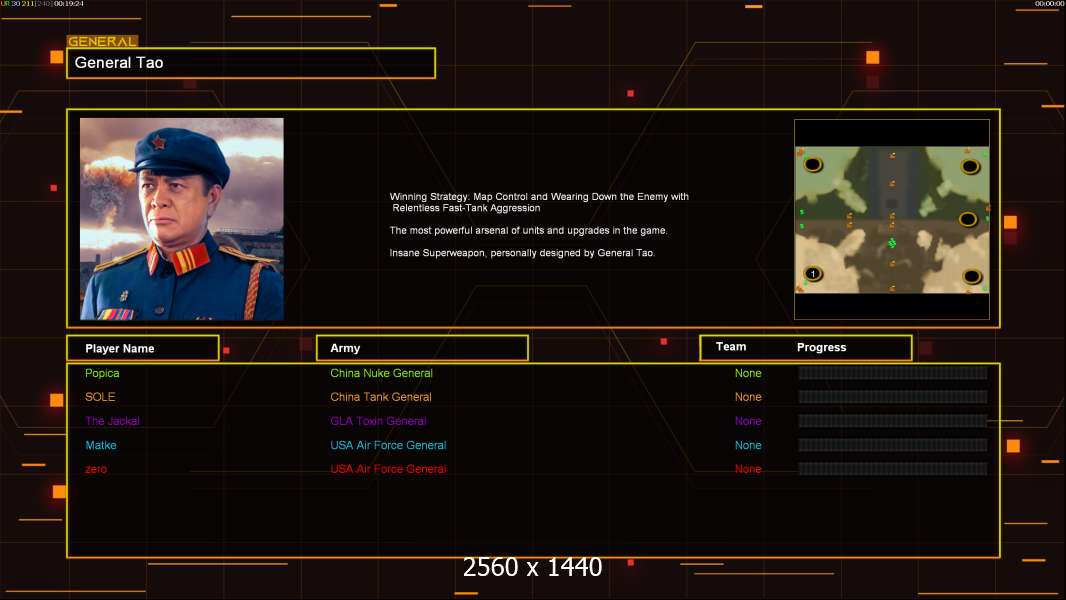Click Matke's USA Air Force General entry

pos(388,445)
